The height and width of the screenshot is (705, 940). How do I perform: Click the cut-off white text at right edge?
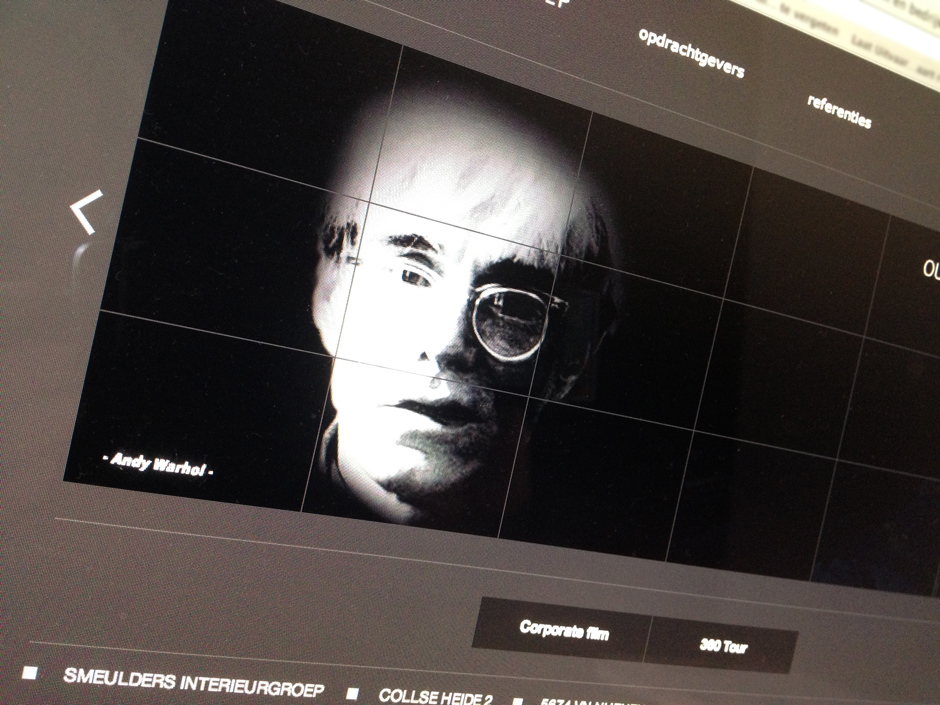pyautogui.click(x=930, y=270)
